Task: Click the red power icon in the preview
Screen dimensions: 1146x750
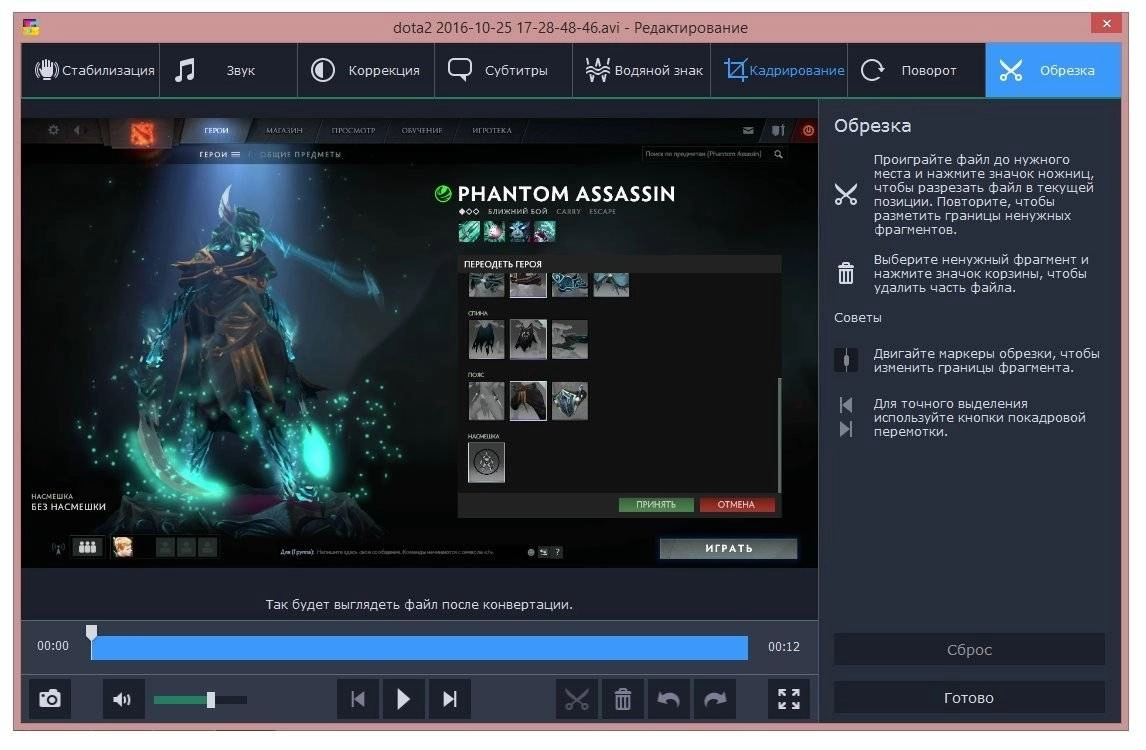Action: coord(808,130)
